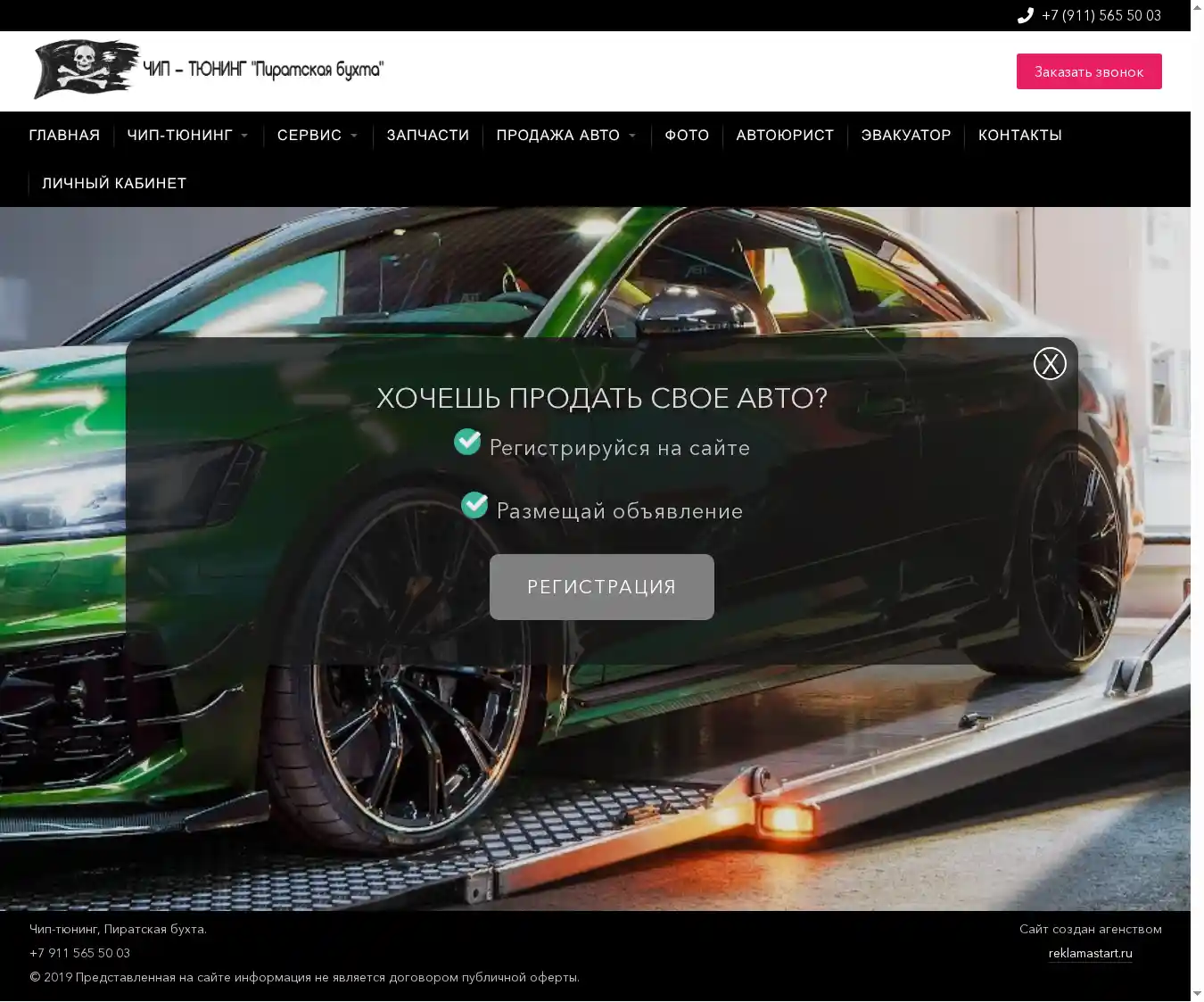Expand the ПРОДАЖА АВТО dropdown arrow
The width and height of the screenshot is (1204, 1002).
632,136
